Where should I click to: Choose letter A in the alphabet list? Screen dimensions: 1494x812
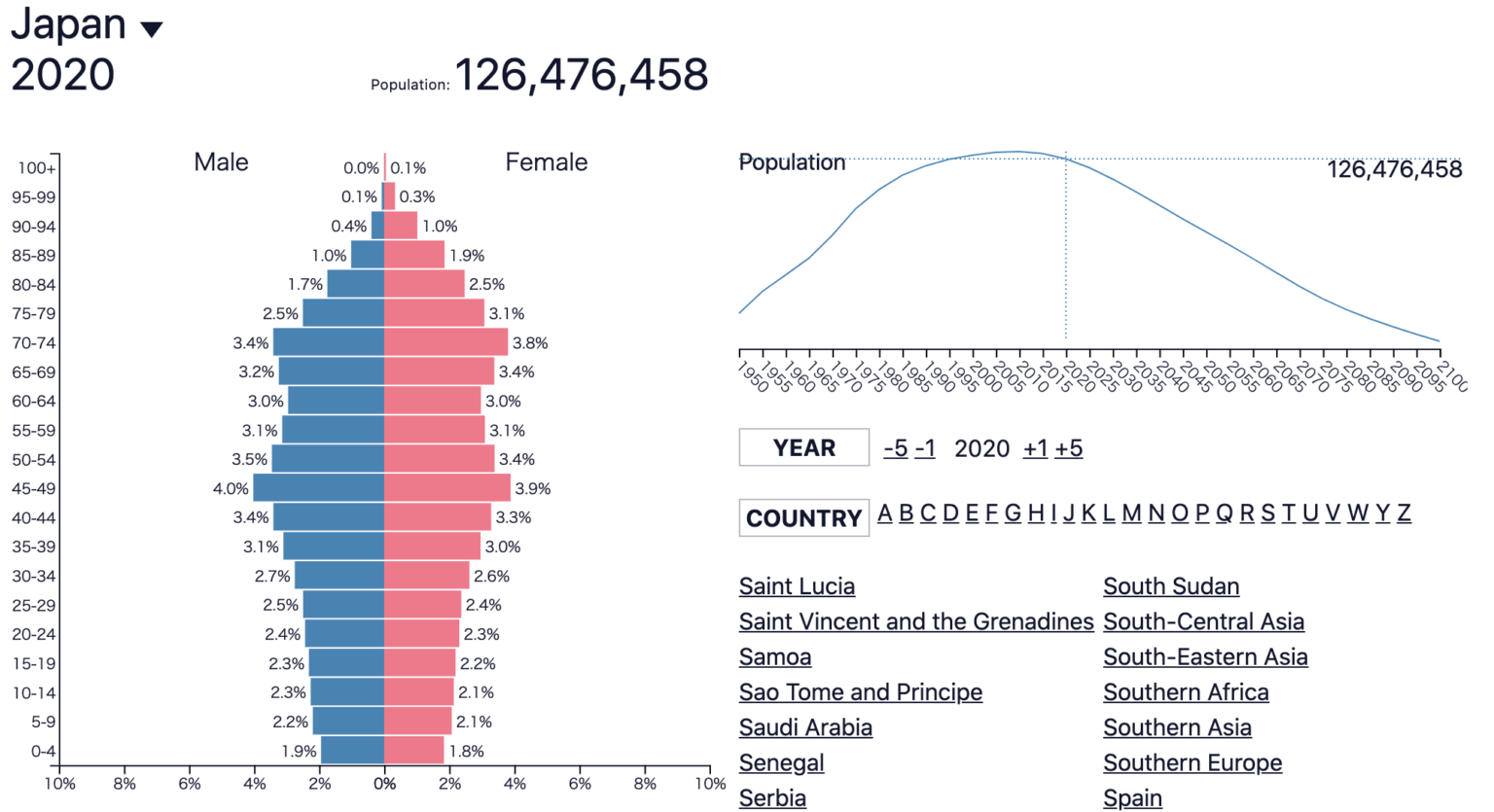coord(884,513)
